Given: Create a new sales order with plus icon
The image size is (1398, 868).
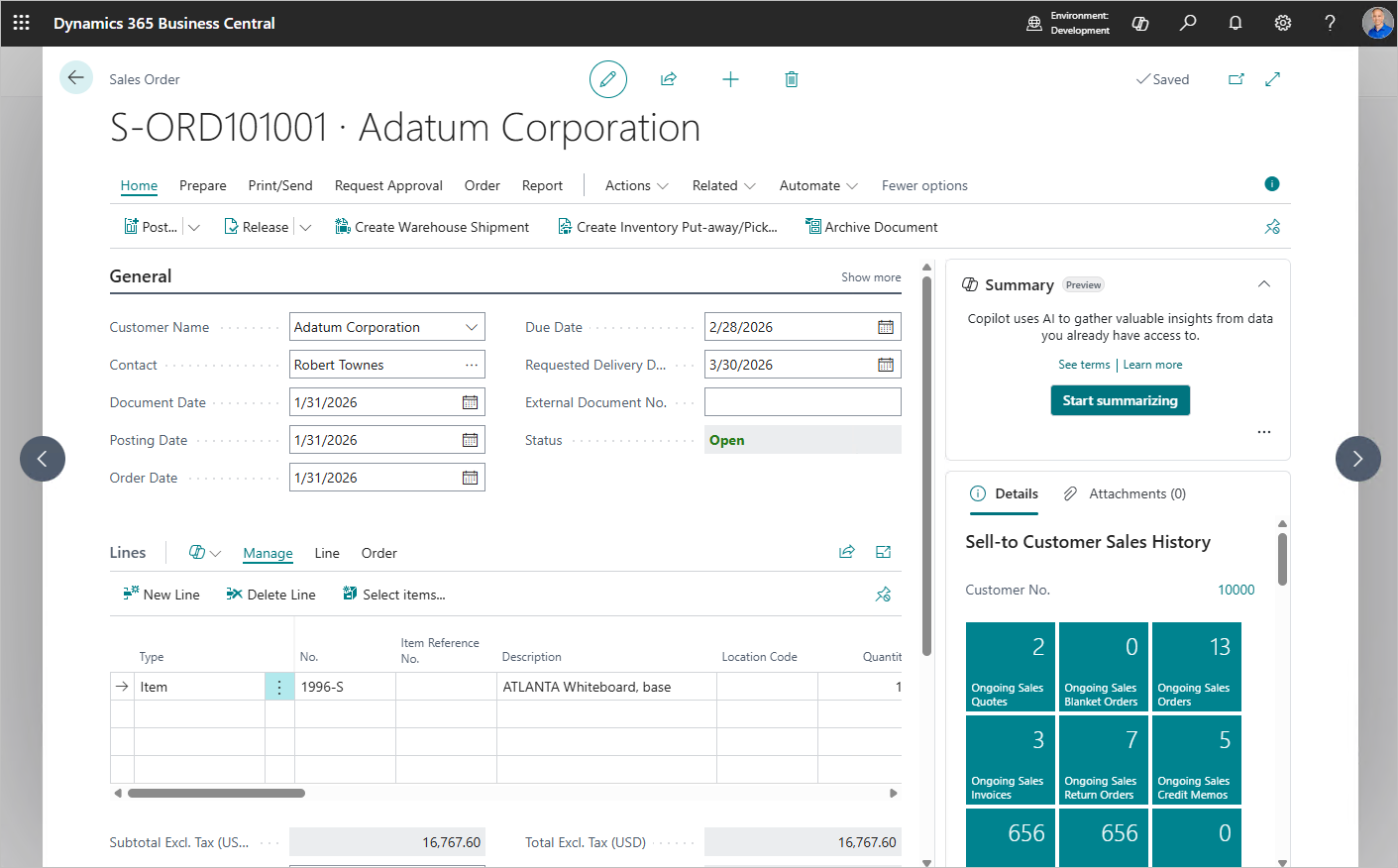Looking at the screenshot, I should coord(730,79).
